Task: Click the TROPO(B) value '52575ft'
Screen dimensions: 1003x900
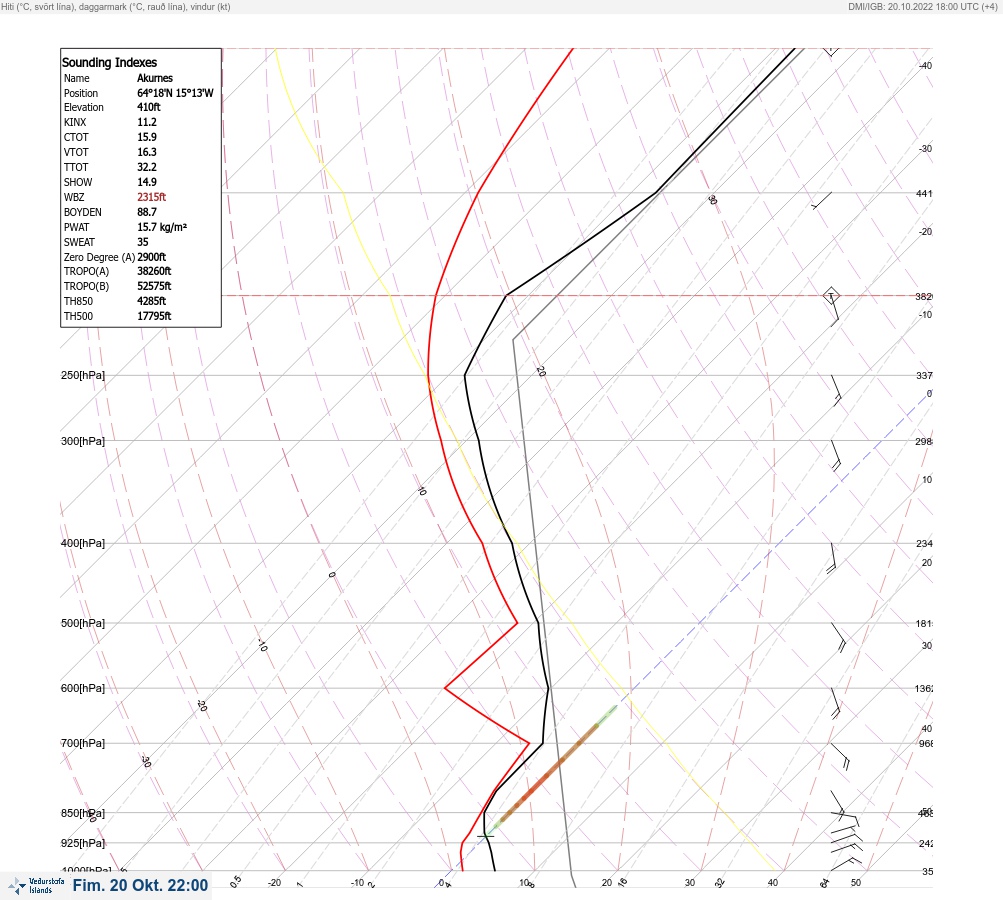Action: 154,286
